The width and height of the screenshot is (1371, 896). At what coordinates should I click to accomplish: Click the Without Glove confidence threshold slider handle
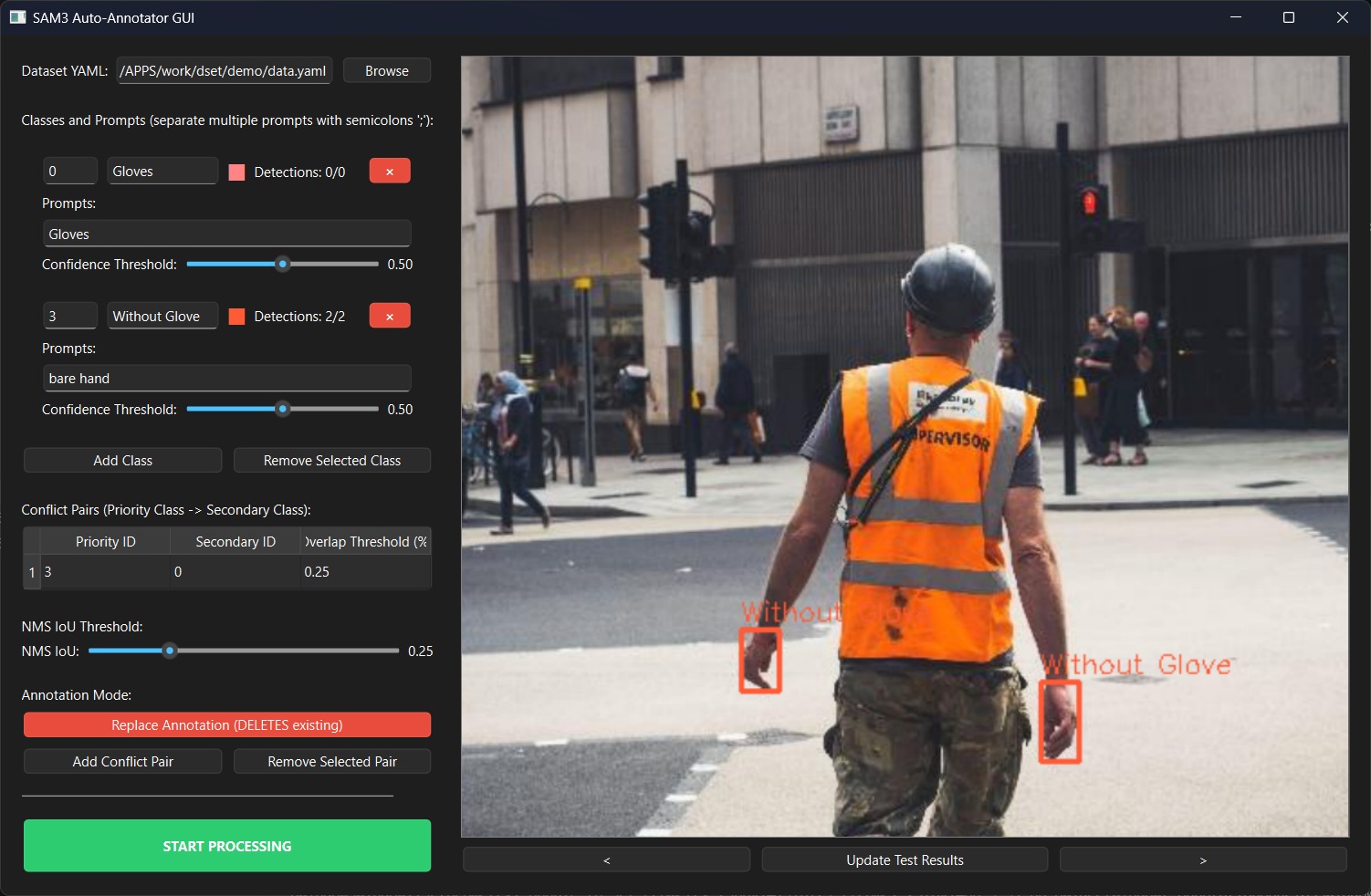(283, 409)
